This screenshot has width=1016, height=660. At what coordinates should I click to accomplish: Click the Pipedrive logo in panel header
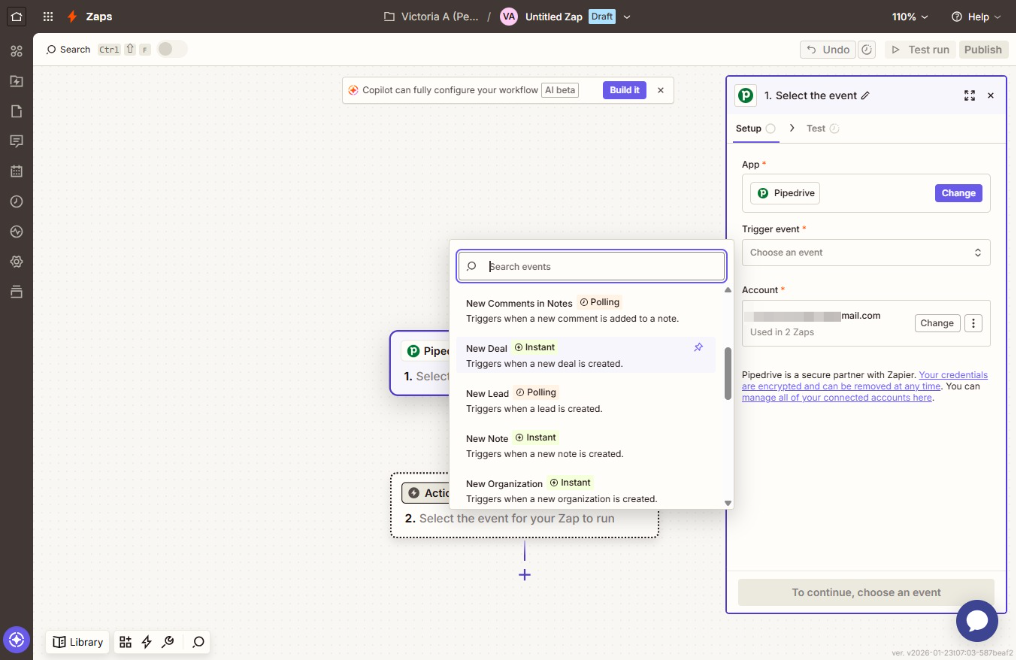pyautogui.click(x=746, y=96)
